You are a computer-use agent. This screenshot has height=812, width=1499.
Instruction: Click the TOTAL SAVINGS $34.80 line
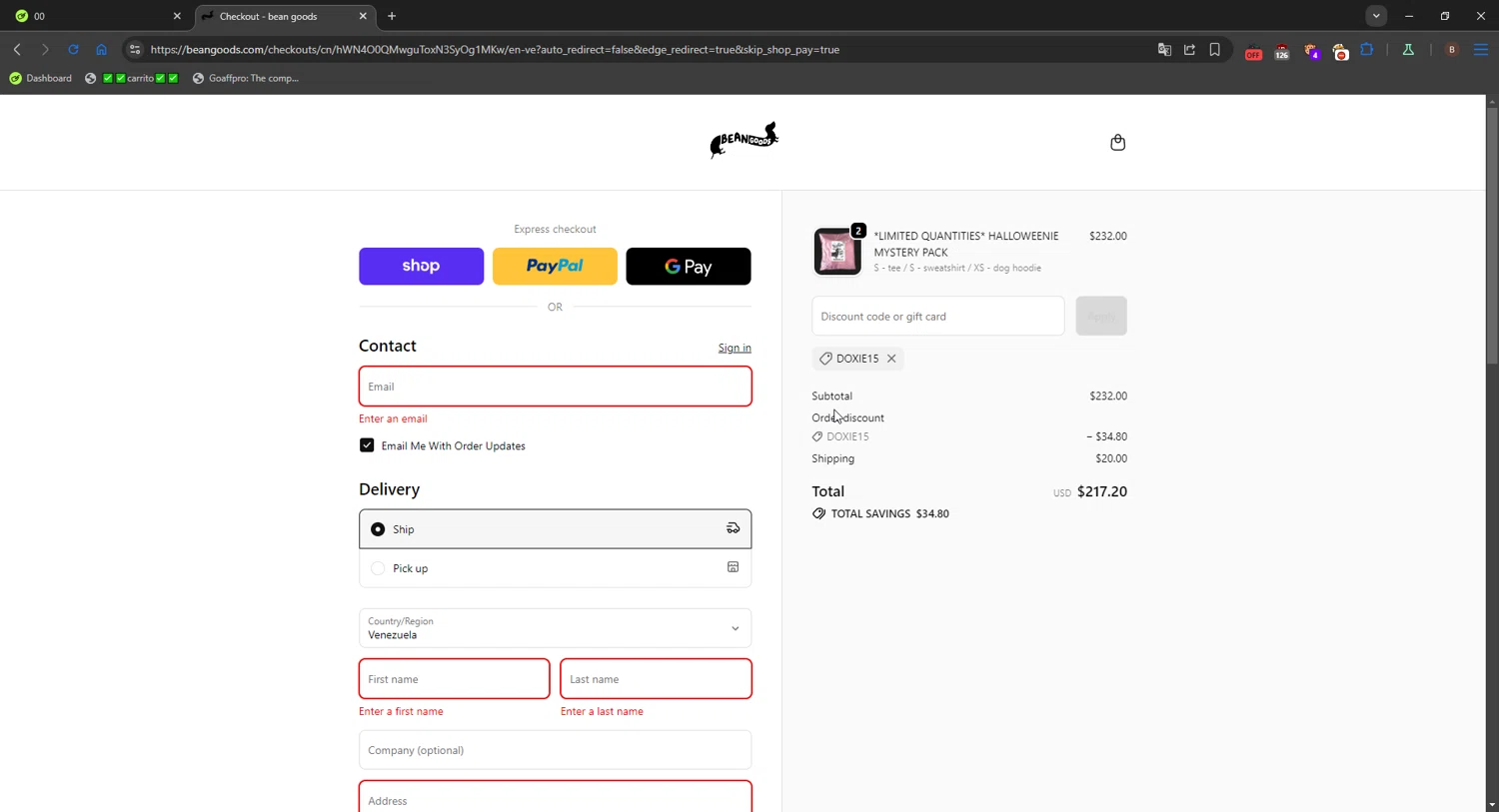tap(880, 513)
